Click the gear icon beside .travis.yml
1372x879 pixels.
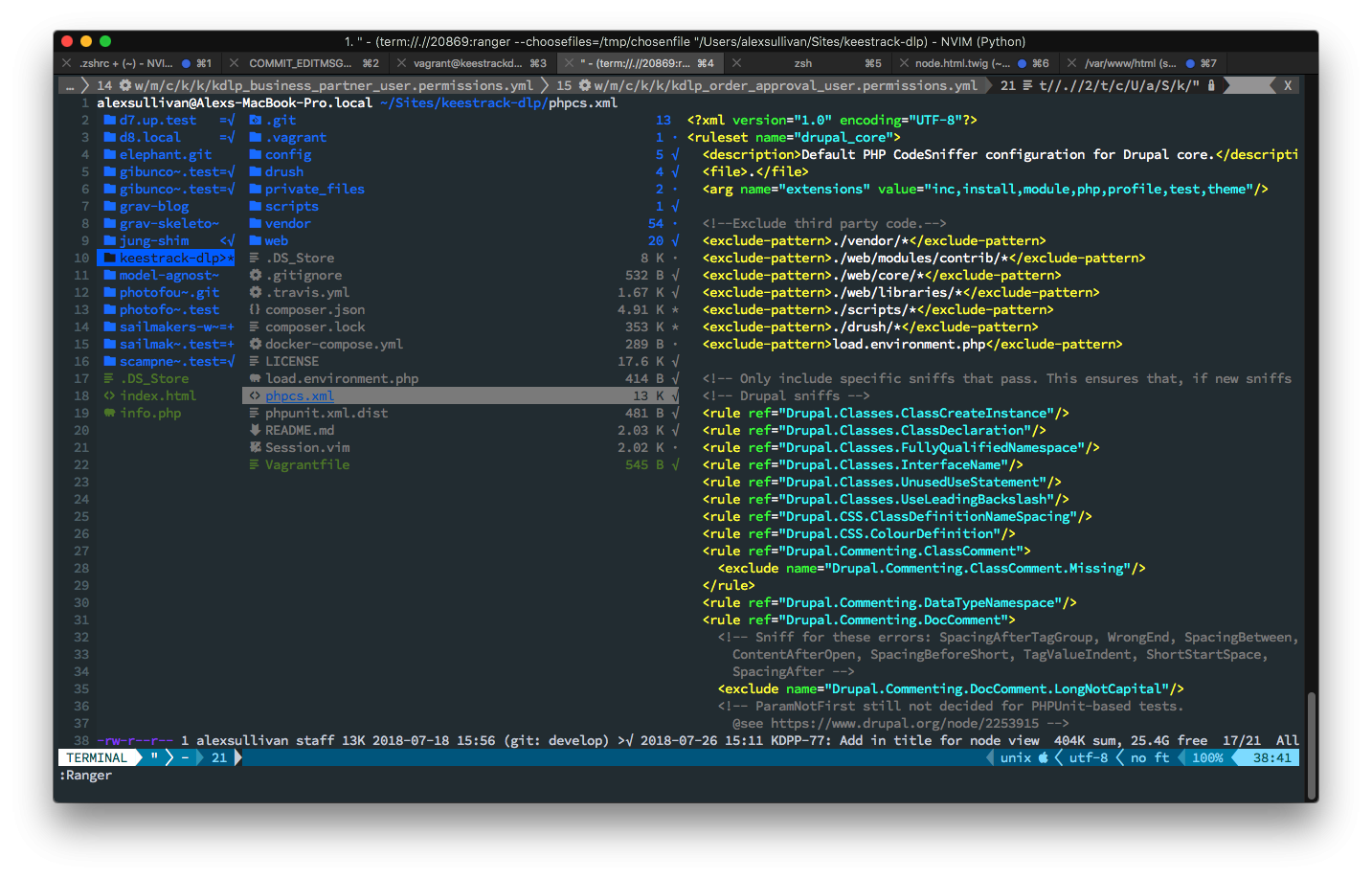[x=256, y=292]
